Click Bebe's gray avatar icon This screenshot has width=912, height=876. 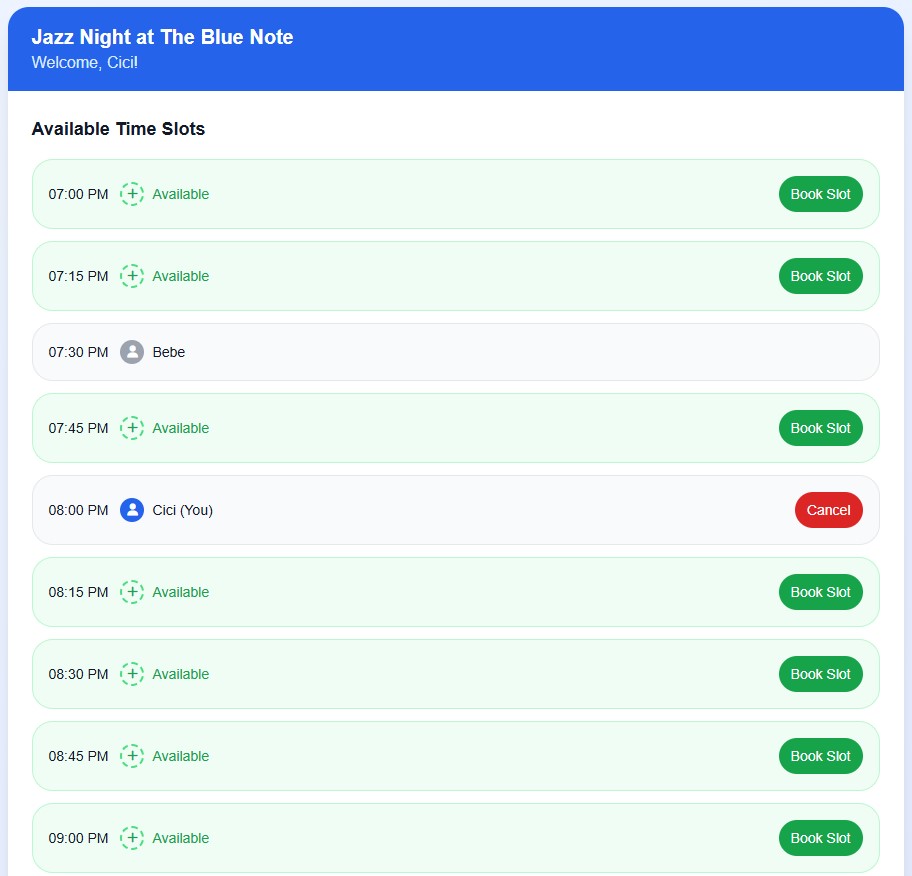132,352
